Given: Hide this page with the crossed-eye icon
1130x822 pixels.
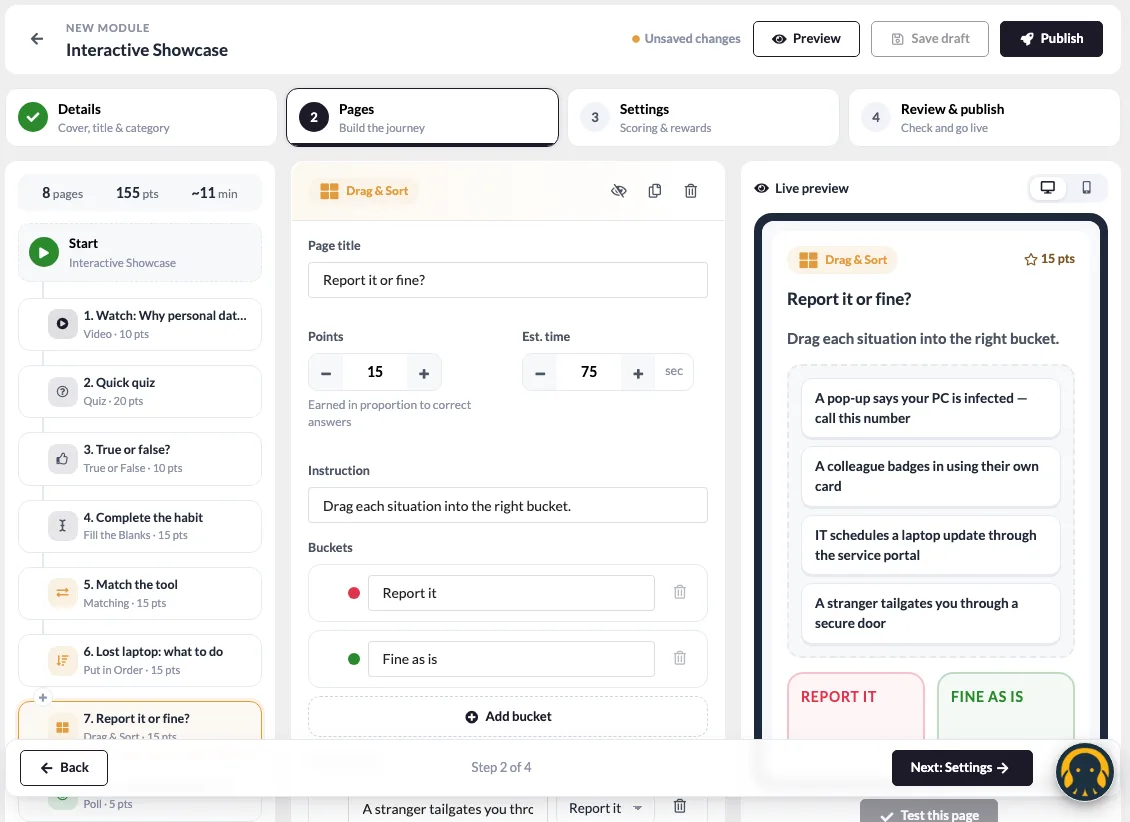Looking at the screenshot, I should pyautogui.click(x=618, y=191).
